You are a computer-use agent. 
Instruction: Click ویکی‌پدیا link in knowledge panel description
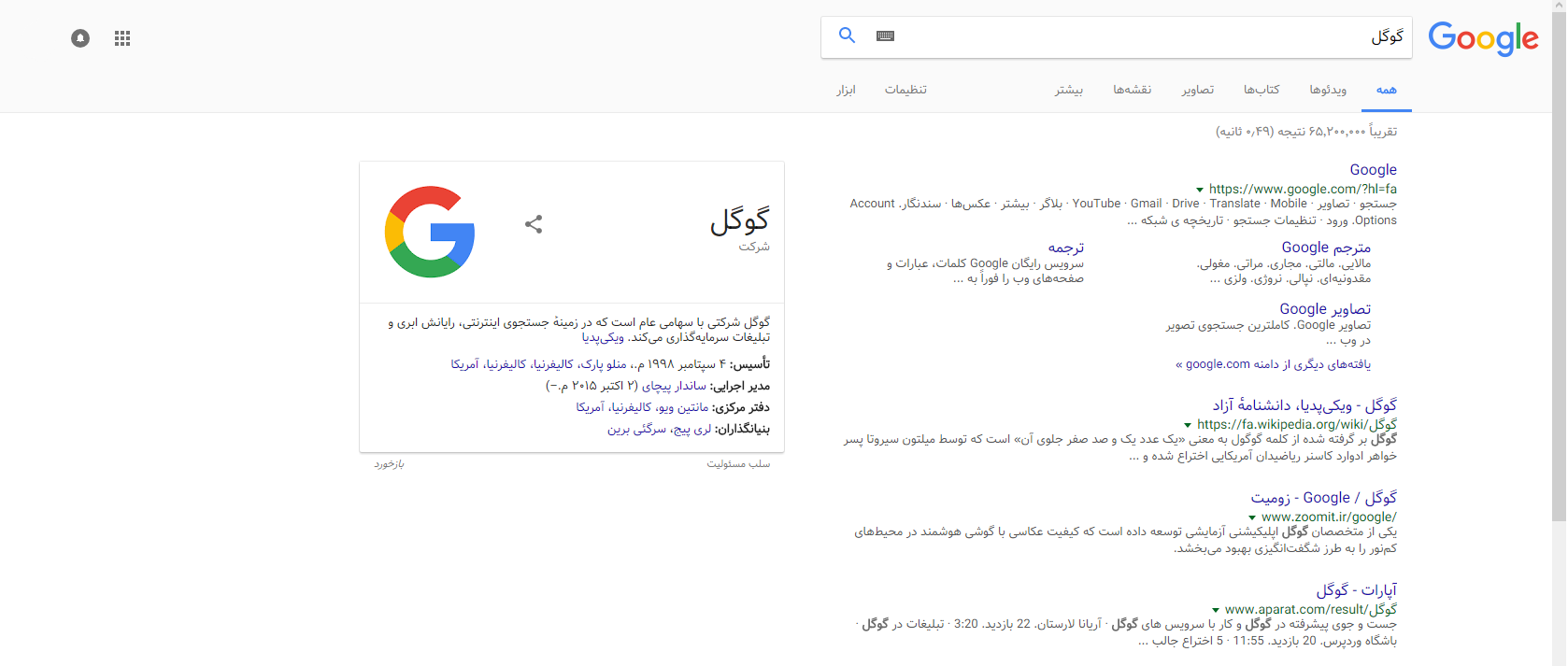coord(603,337)
